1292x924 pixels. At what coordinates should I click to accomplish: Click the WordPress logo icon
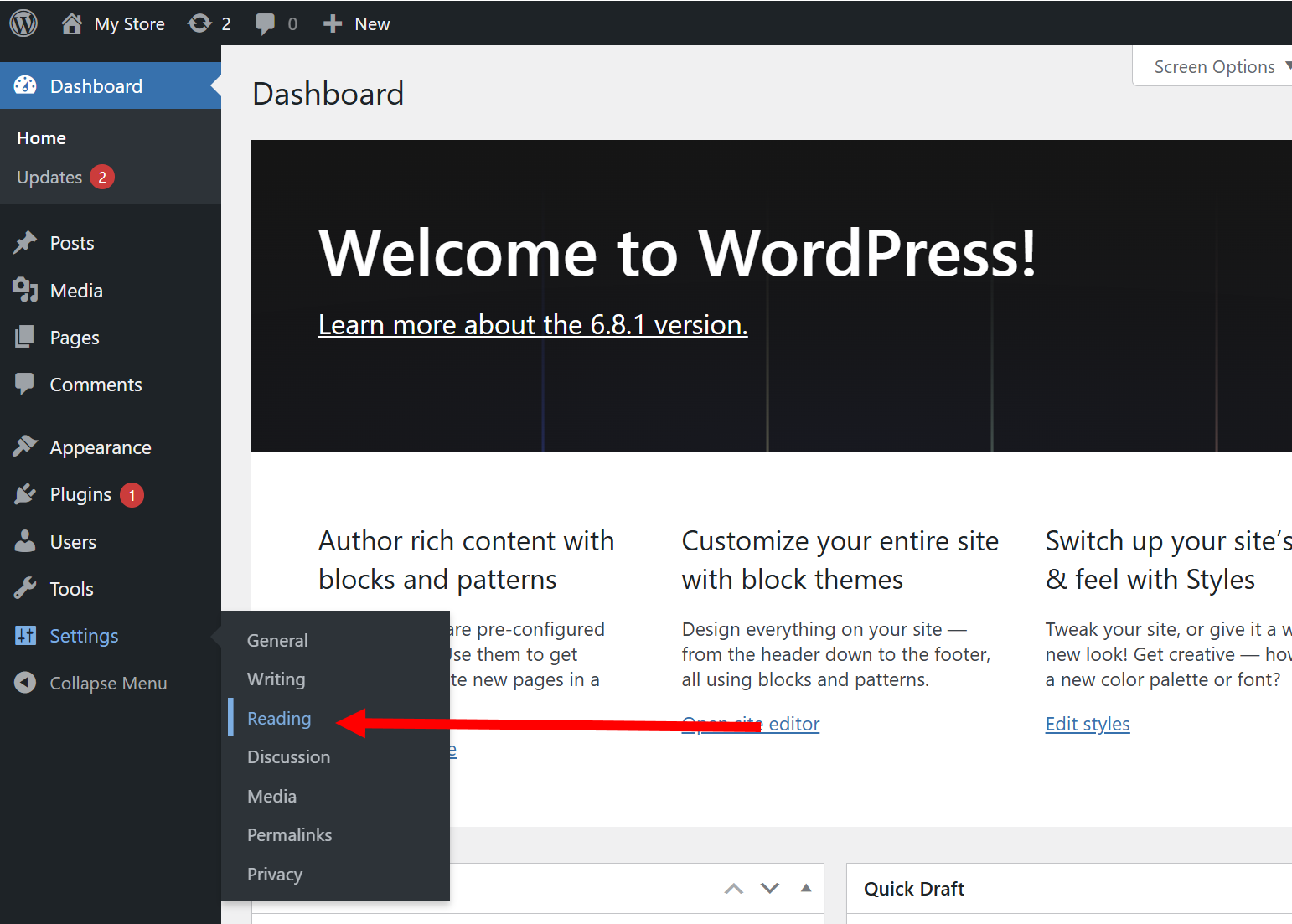click(x=23, y=23)
